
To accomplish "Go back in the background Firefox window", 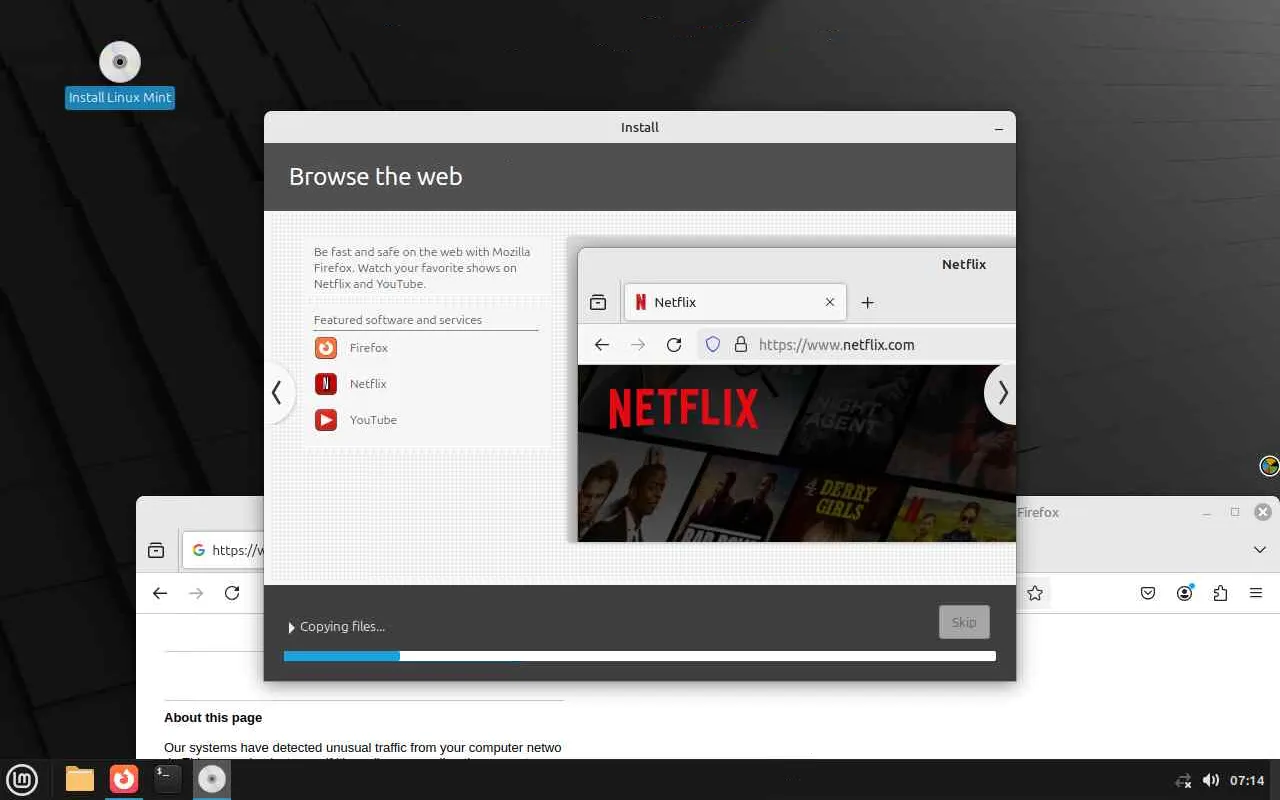I will [160, 593].
